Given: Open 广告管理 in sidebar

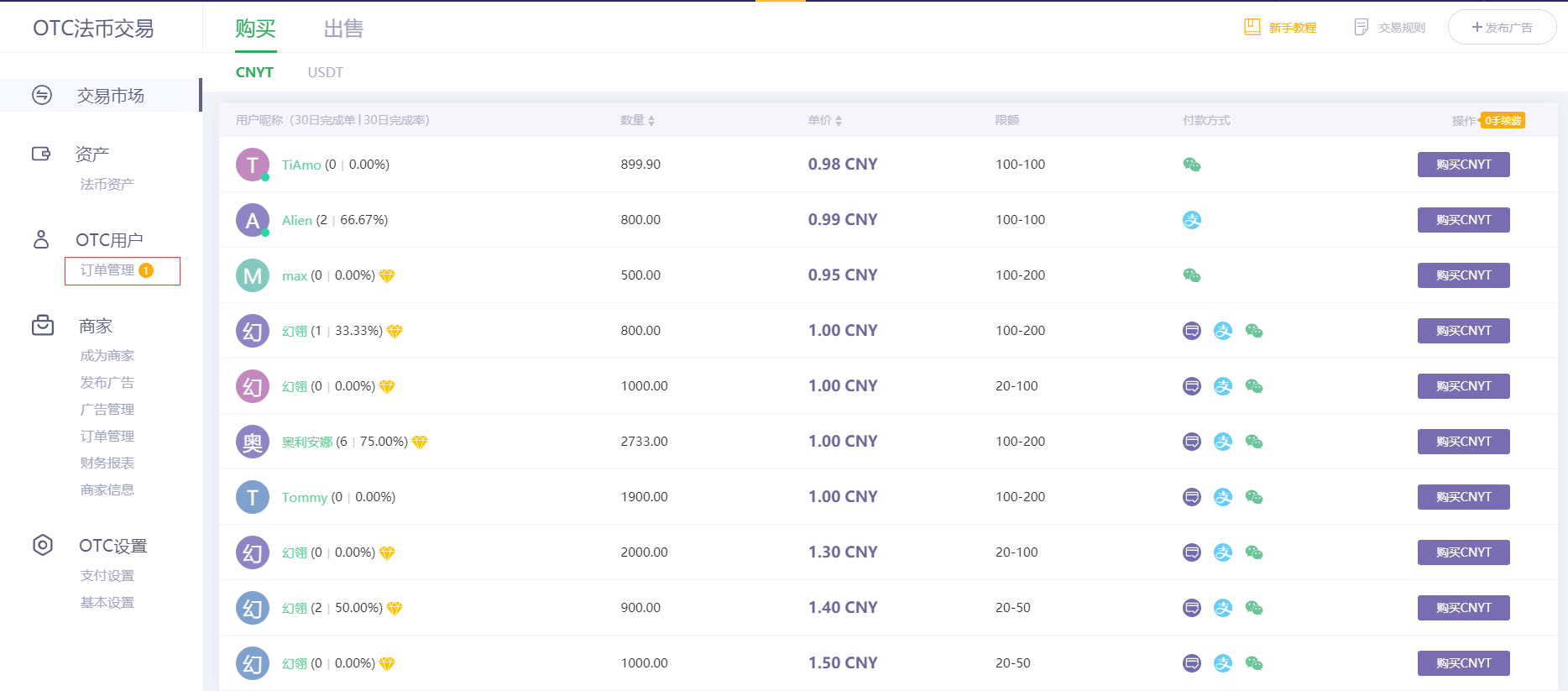Looking at the screenshot, I should tap(107, 409).
